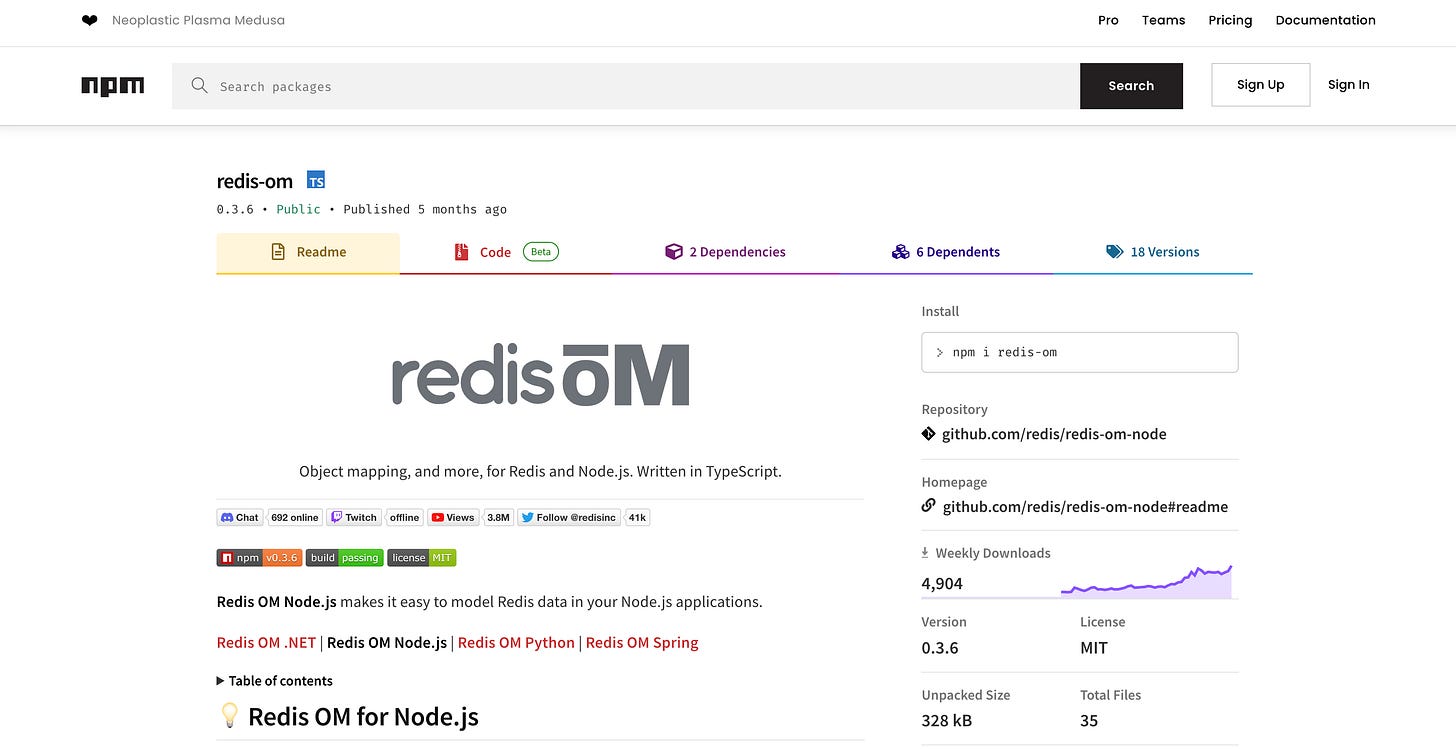1456x749 pixels.
Task: Click the Sign In link
Action: [1349, 85]
